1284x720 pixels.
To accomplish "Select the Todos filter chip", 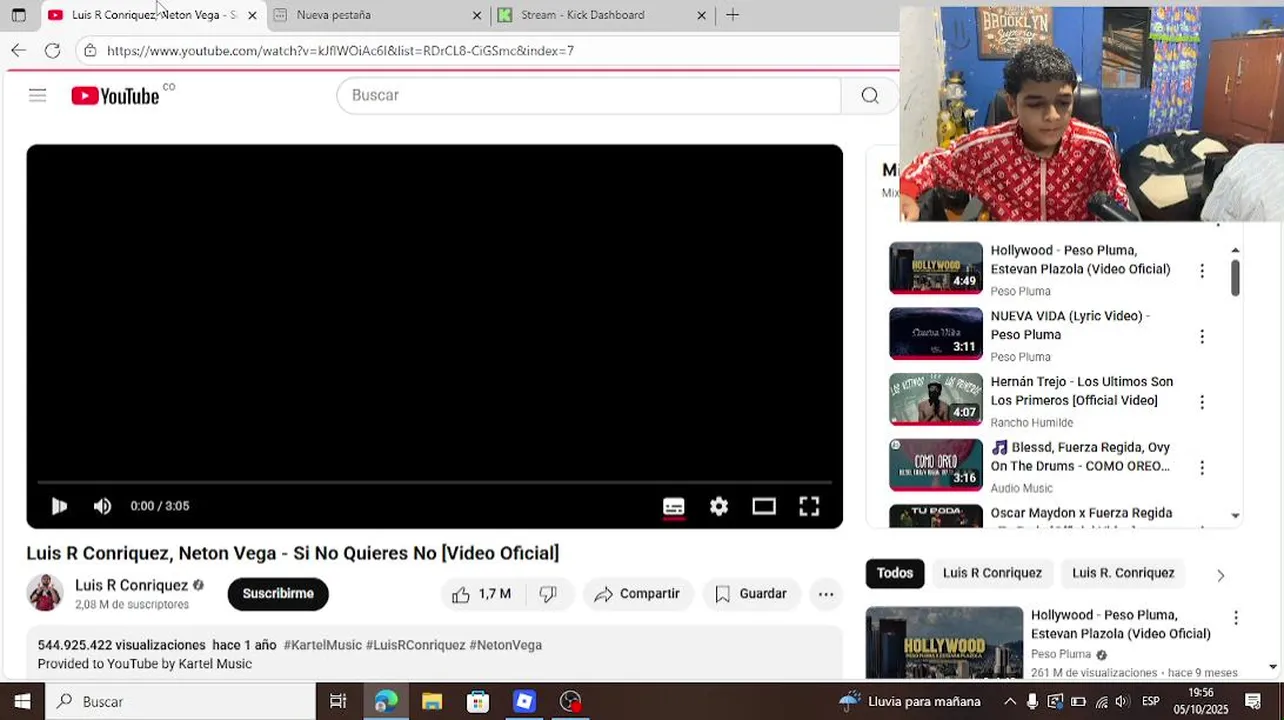I will (x=895, y=573).
